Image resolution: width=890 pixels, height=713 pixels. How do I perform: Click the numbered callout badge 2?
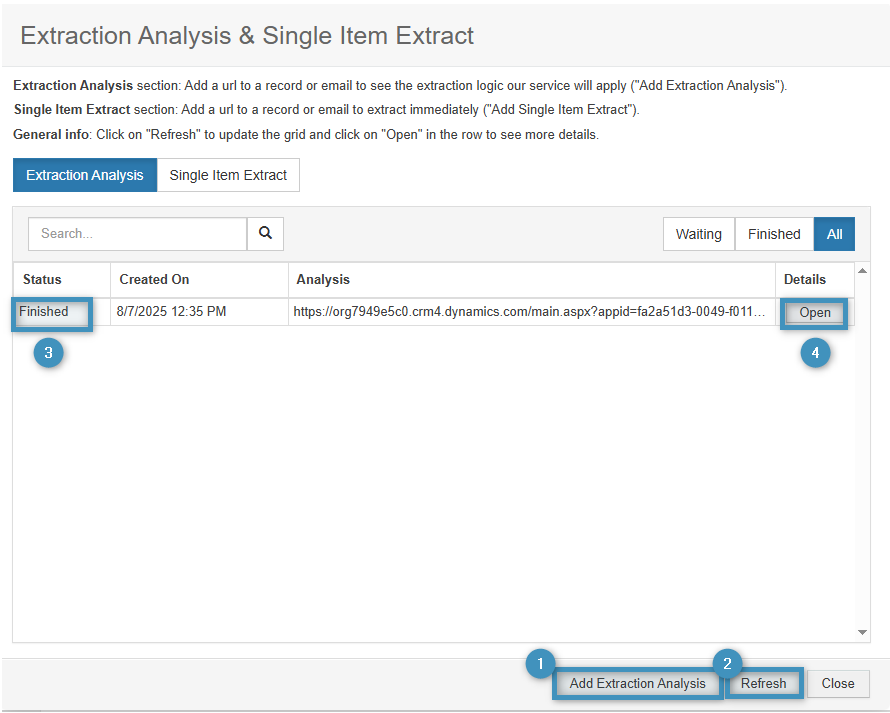tap(727, 663)
